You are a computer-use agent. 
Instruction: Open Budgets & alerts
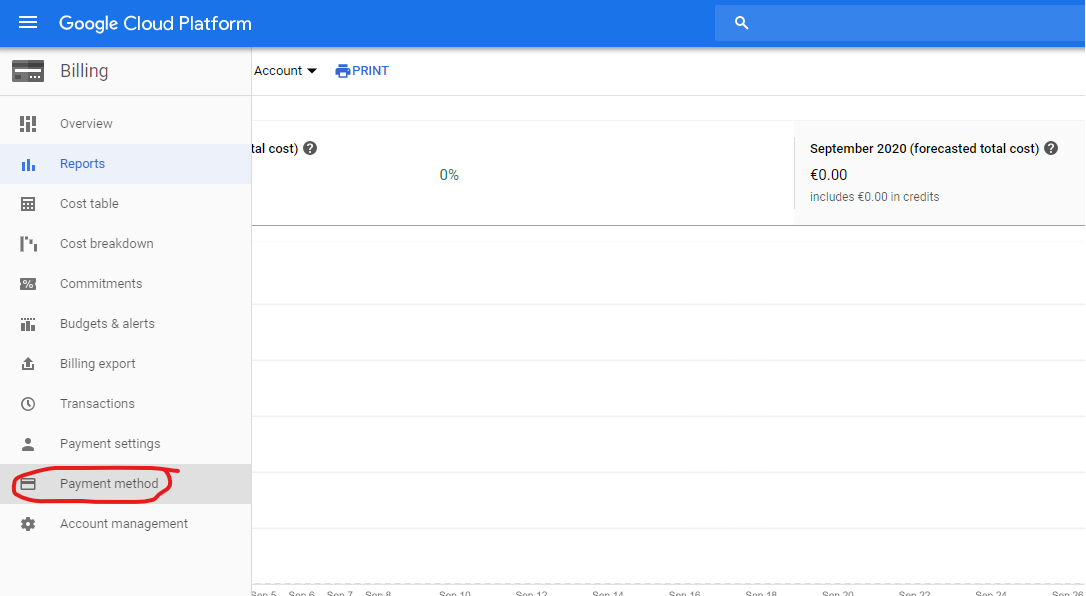(x=125, y=324)
